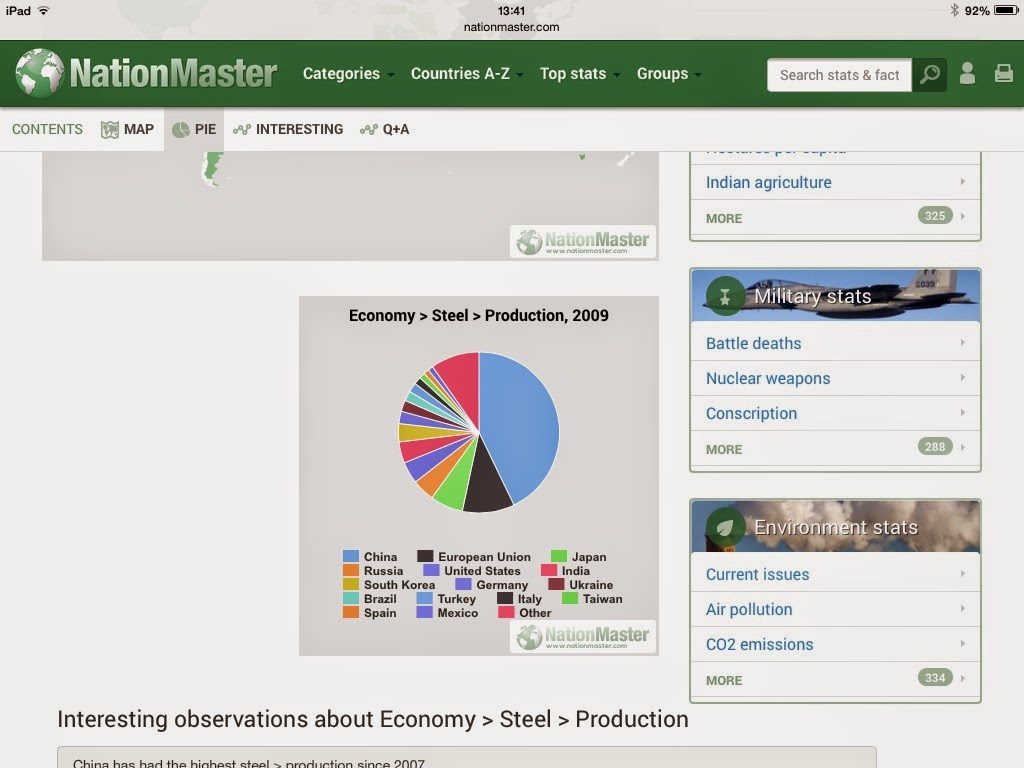Click the map icon beside MAP

(109, 129)
